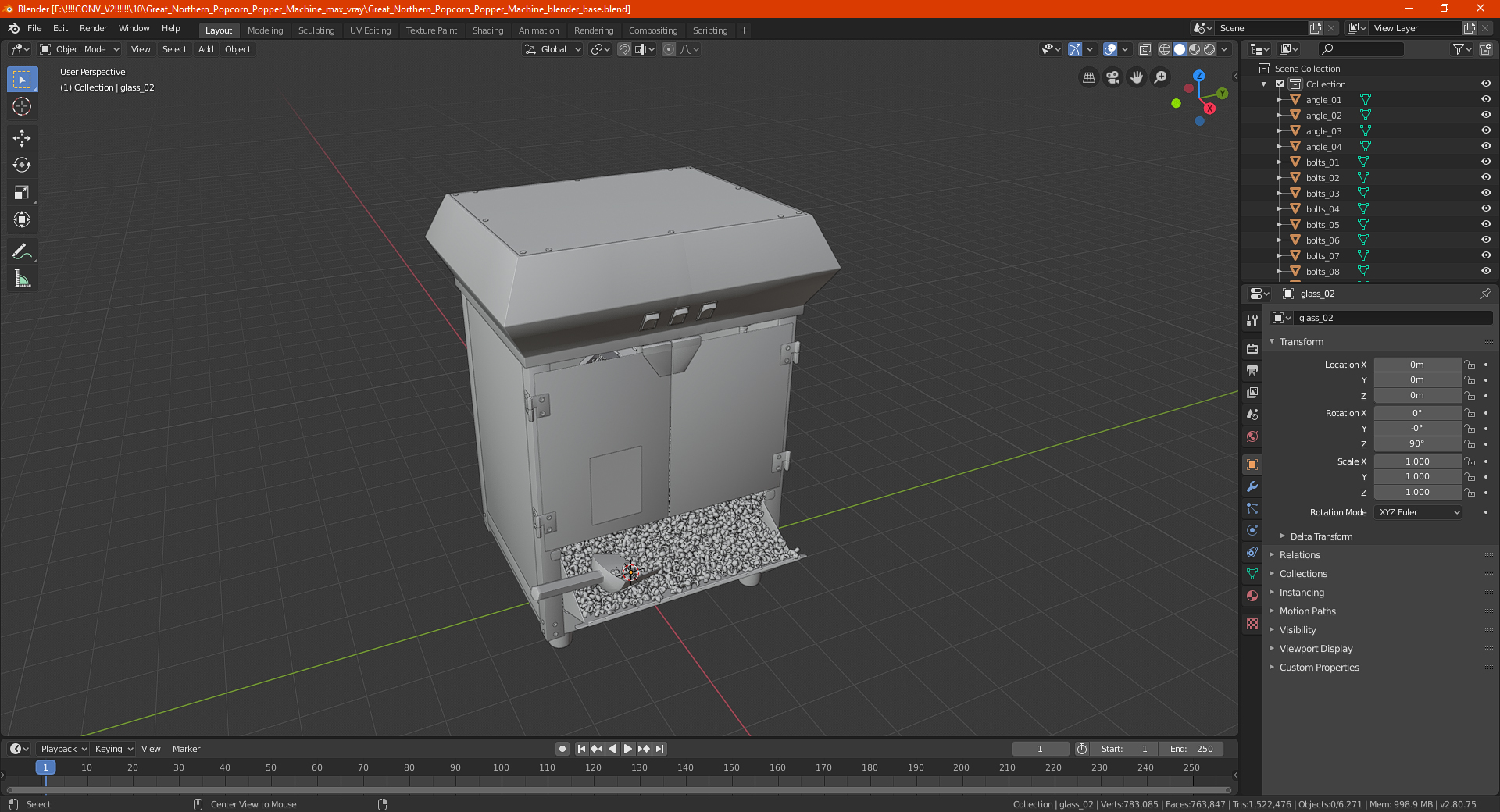Open the timeline Marker menu
This screenshot has height=812, width=1500.
pyautogui.click(x=186, y=749)
